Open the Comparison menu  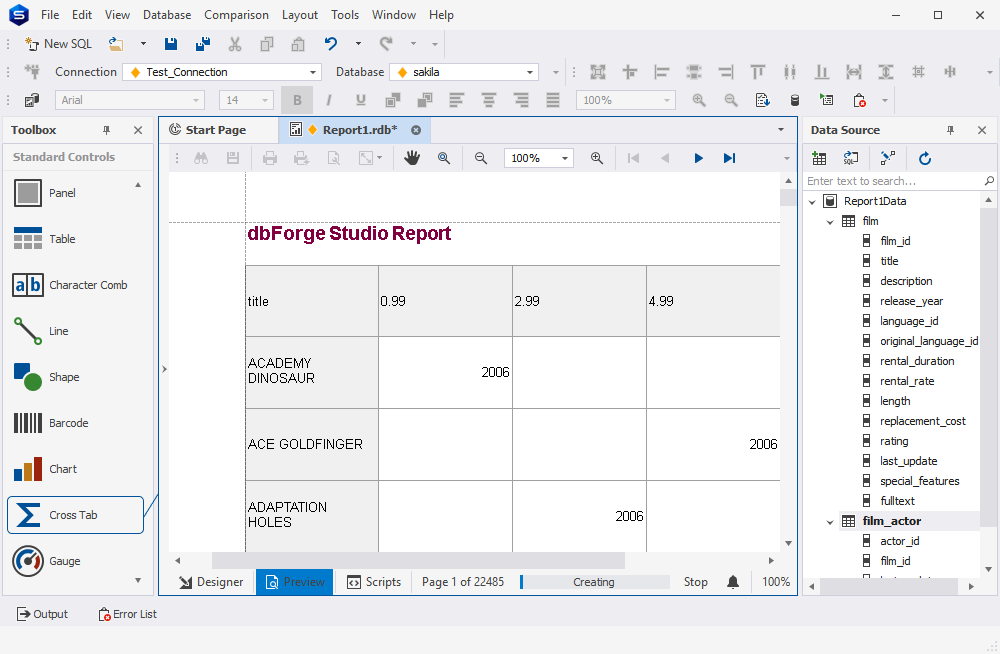236,15
